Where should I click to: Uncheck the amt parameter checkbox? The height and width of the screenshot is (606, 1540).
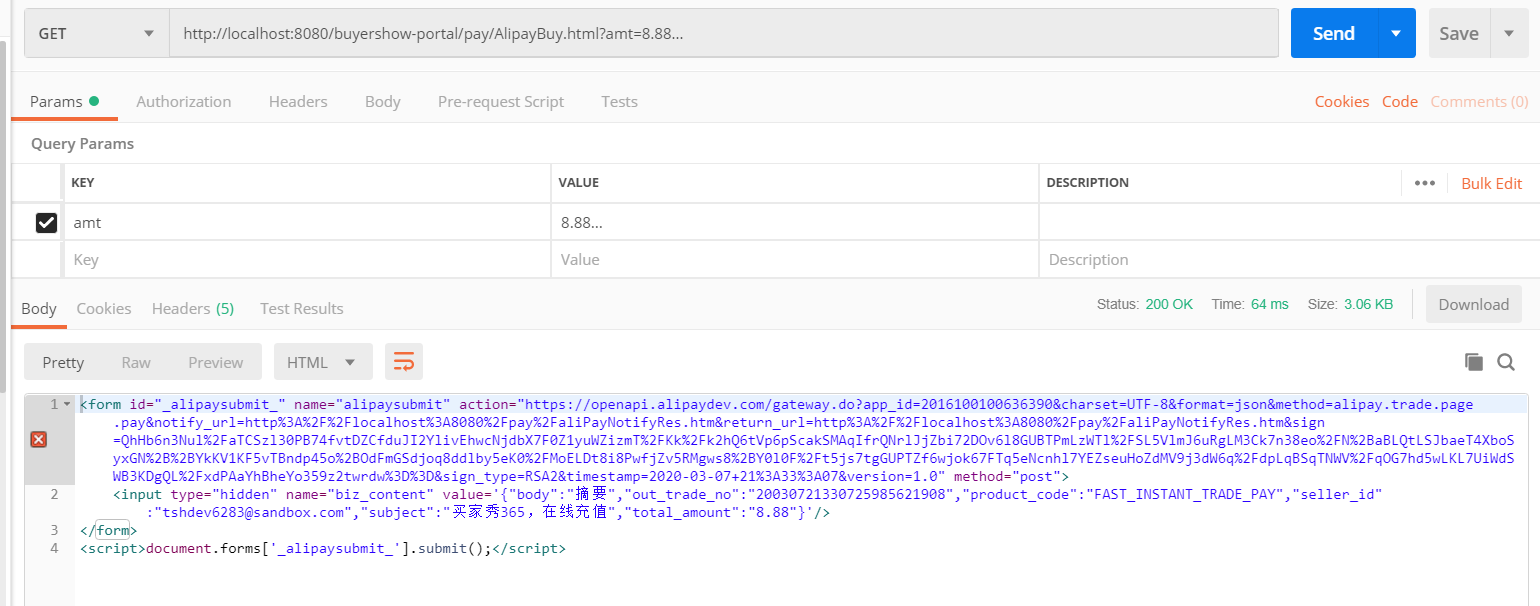[46, 222]
